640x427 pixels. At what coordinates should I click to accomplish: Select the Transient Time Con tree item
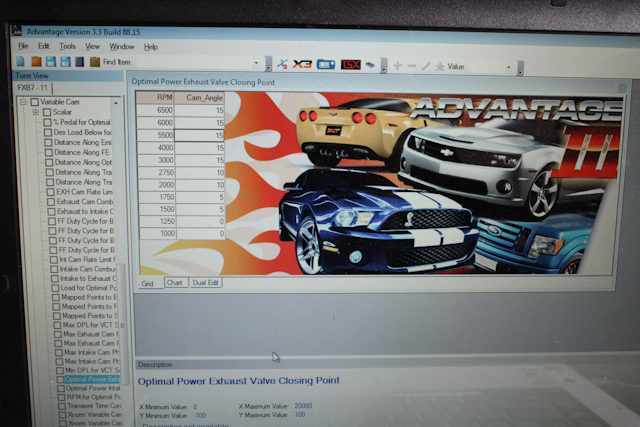(x=94, y=406)
